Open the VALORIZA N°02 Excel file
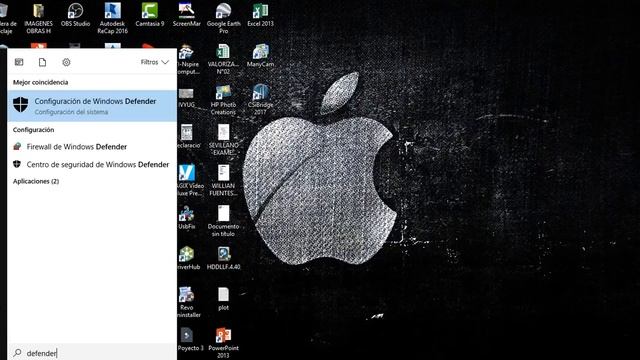This screenshot has height=360, width=640. tap(223, 59)
